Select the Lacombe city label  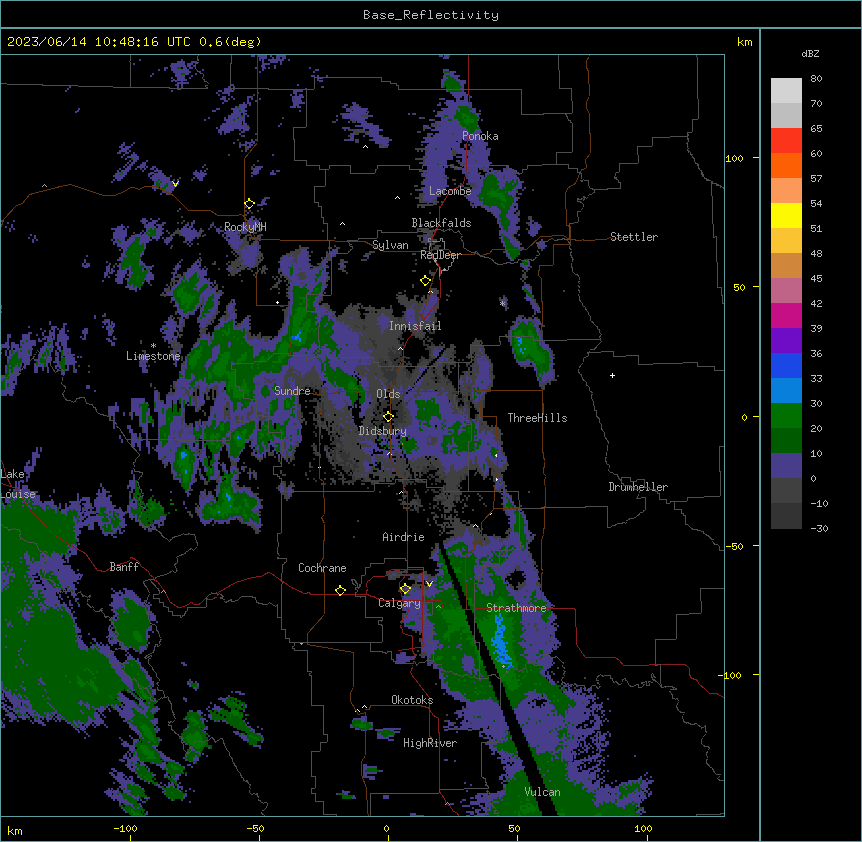pyautogui.click(x=450, y=191)
